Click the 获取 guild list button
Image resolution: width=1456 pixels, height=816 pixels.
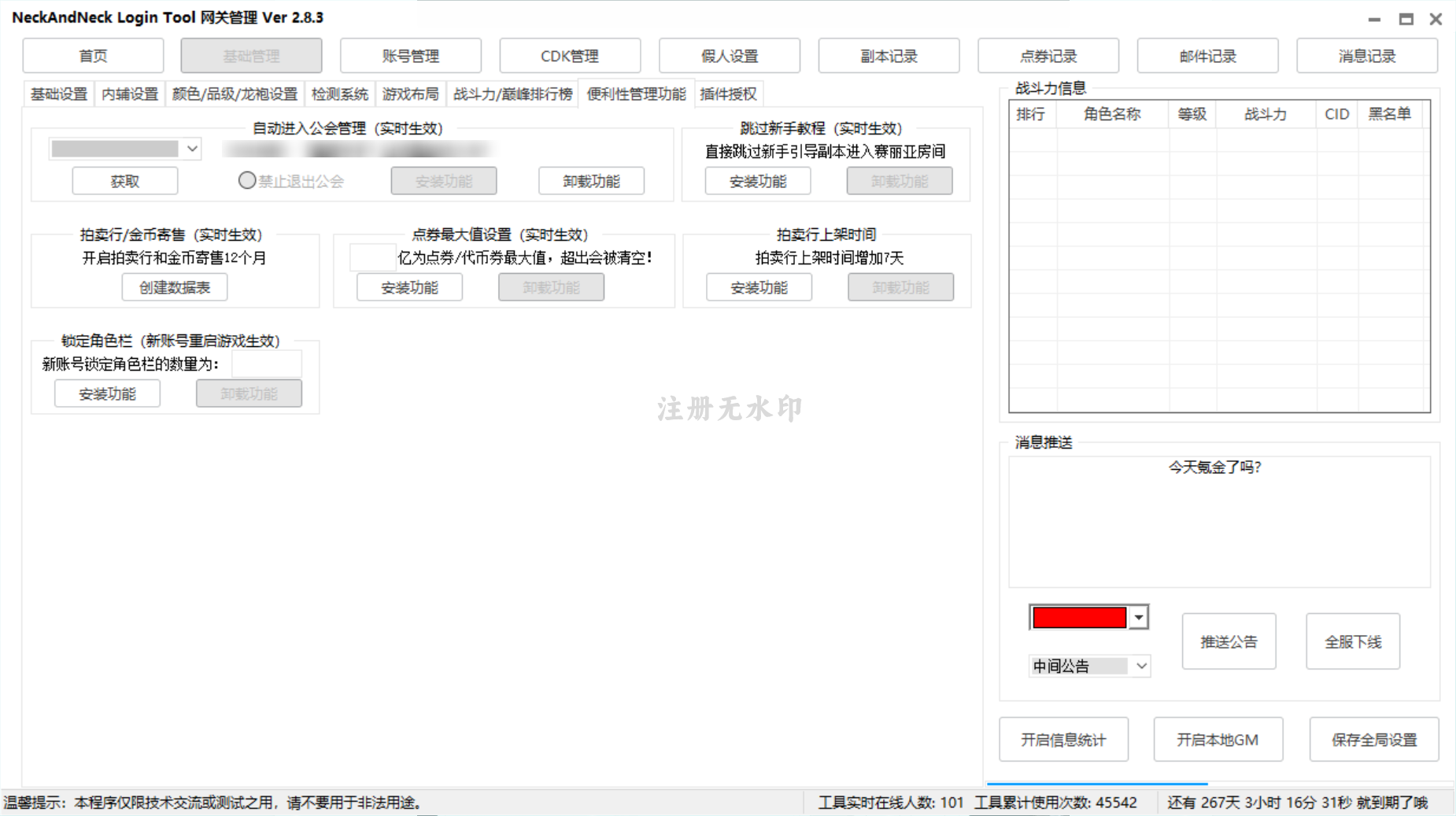(x=125, y=181)
